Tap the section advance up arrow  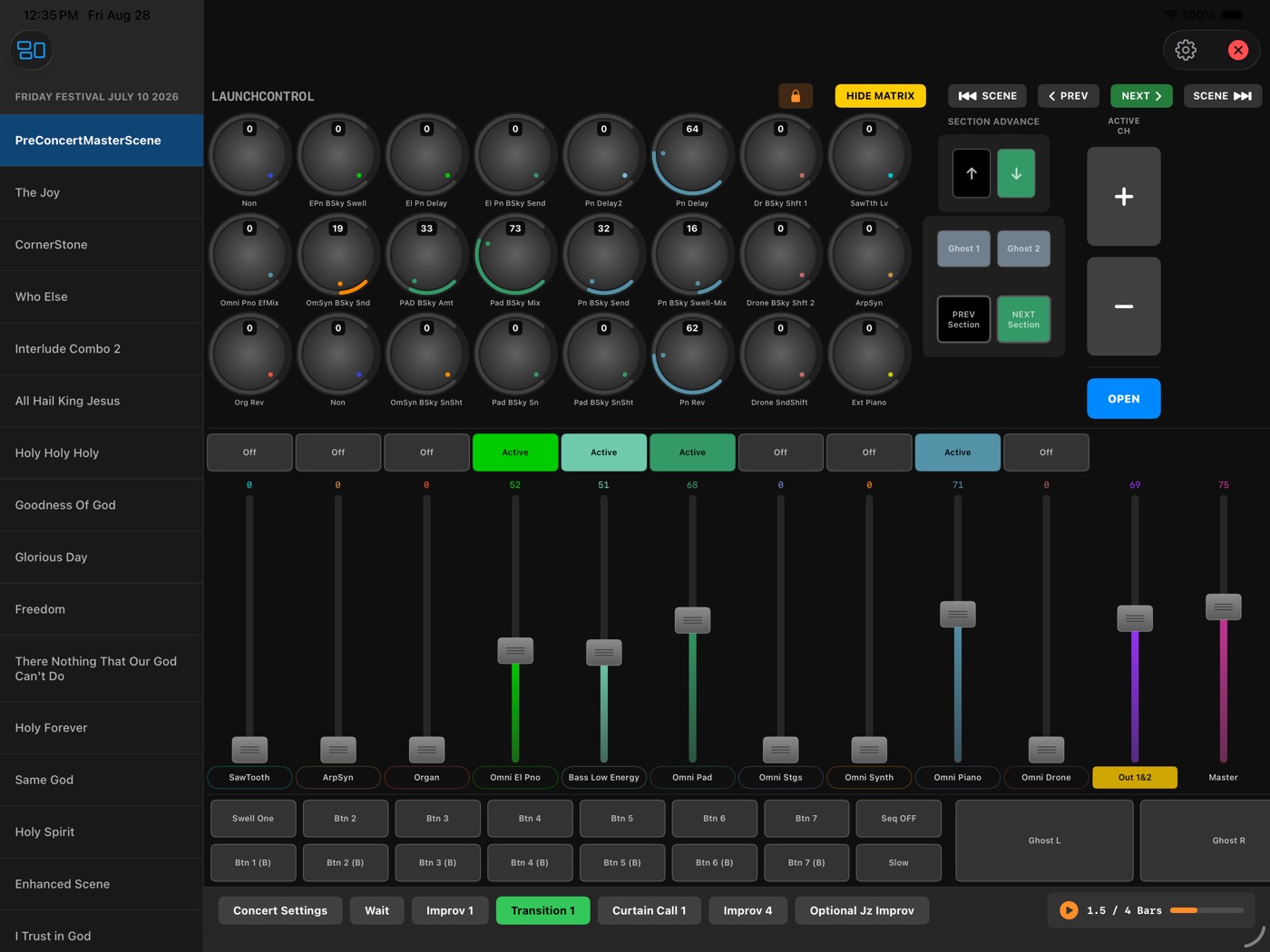[972, 173]
